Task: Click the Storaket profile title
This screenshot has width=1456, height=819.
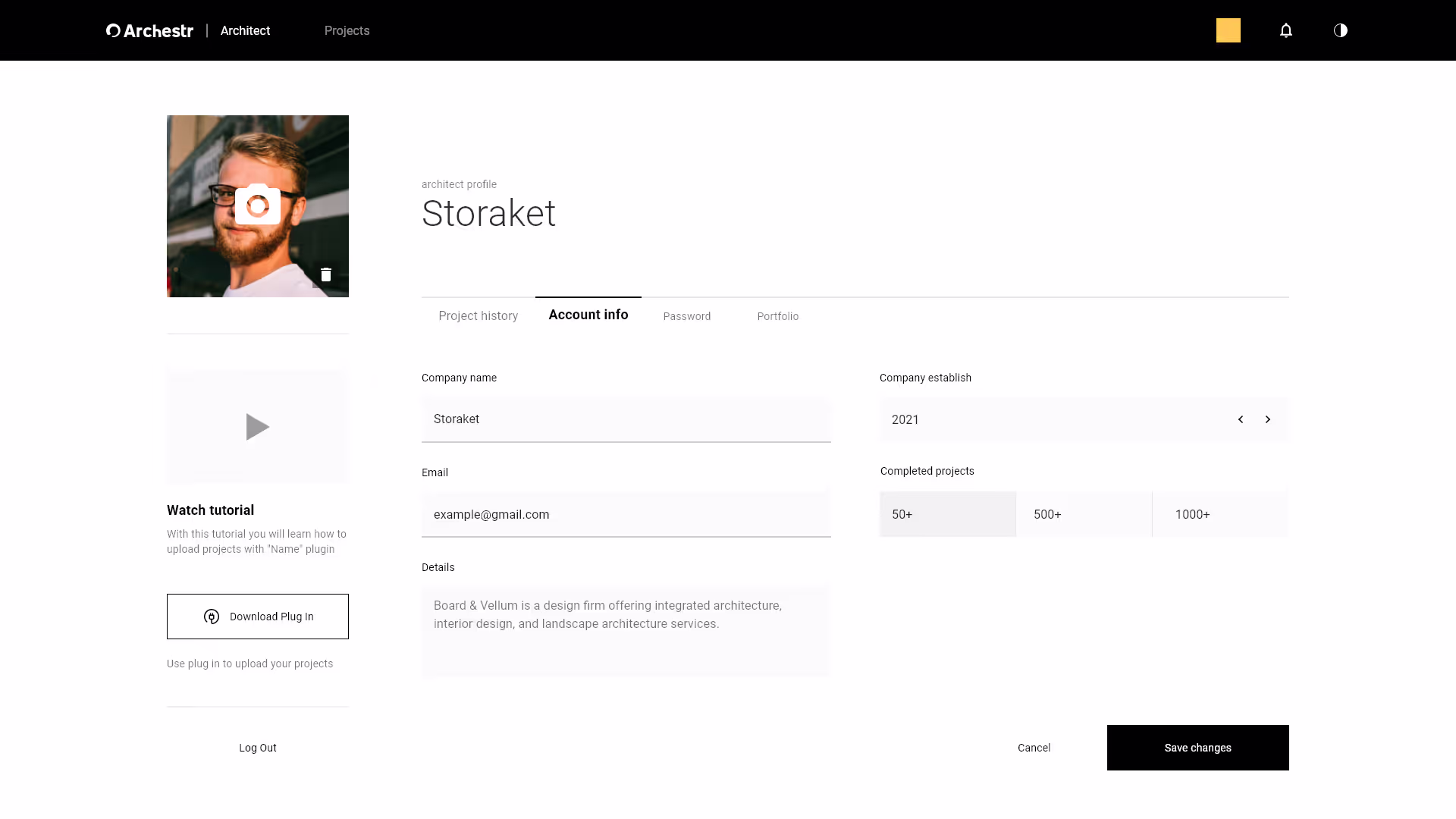Action: (x=489, y=213)
